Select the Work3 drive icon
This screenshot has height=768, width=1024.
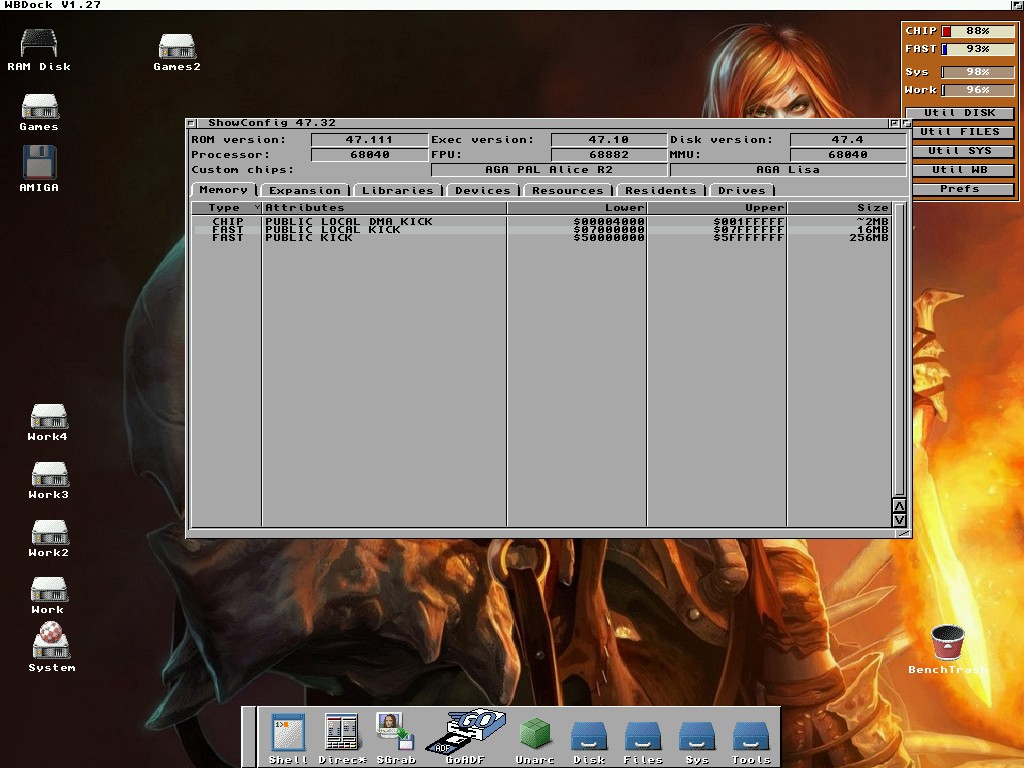[48, 480]
